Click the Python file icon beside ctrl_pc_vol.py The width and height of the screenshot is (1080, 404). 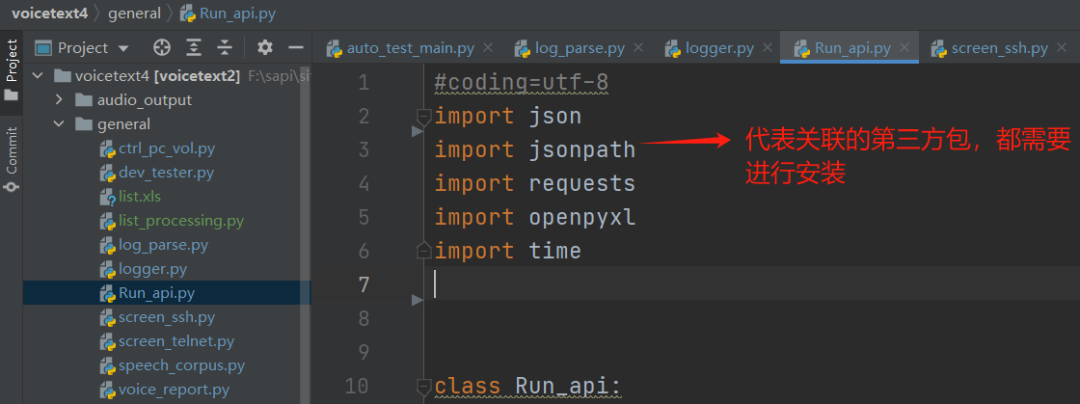[x=107, y=149]
